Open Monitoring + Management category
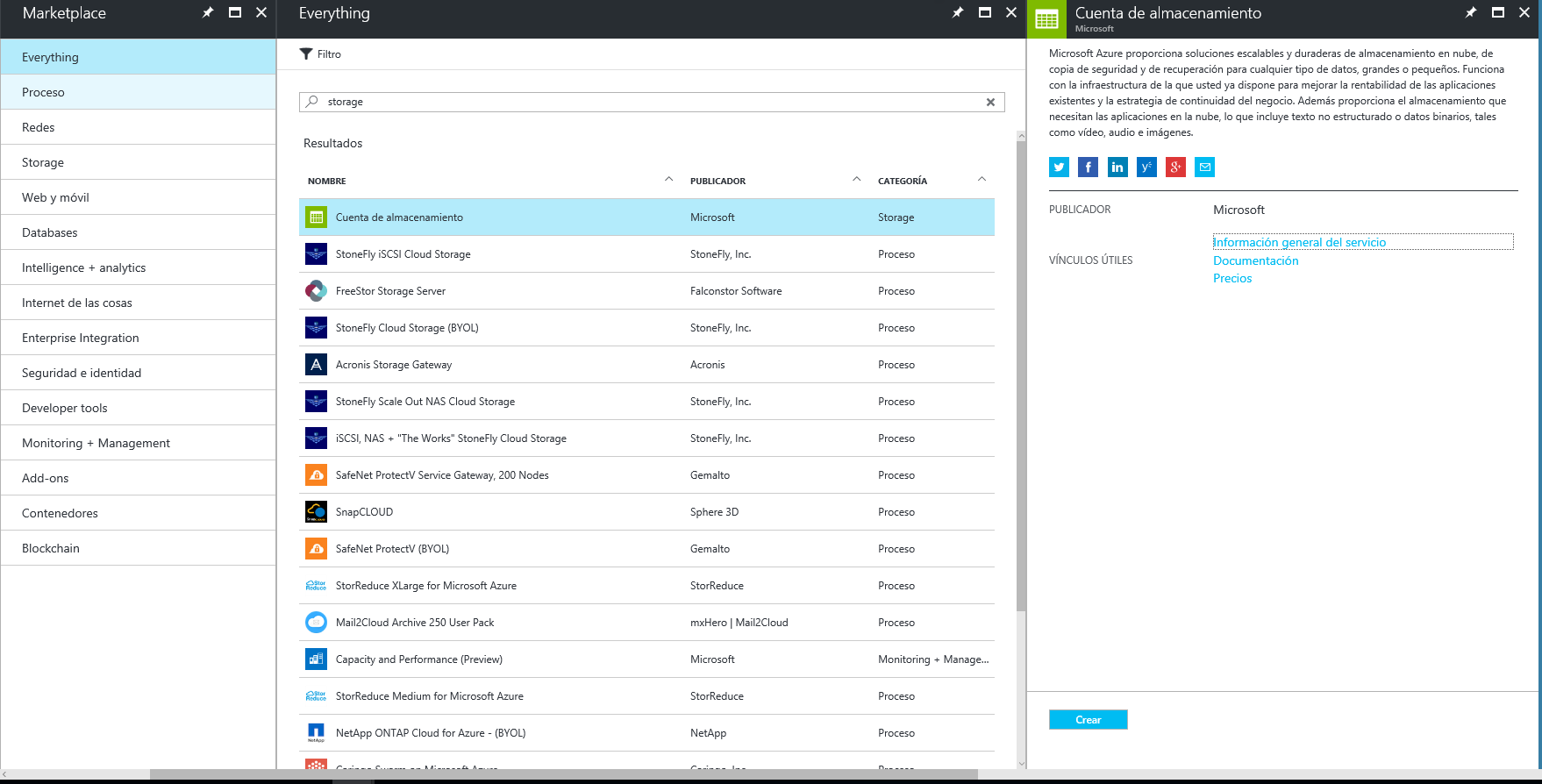 139,443
